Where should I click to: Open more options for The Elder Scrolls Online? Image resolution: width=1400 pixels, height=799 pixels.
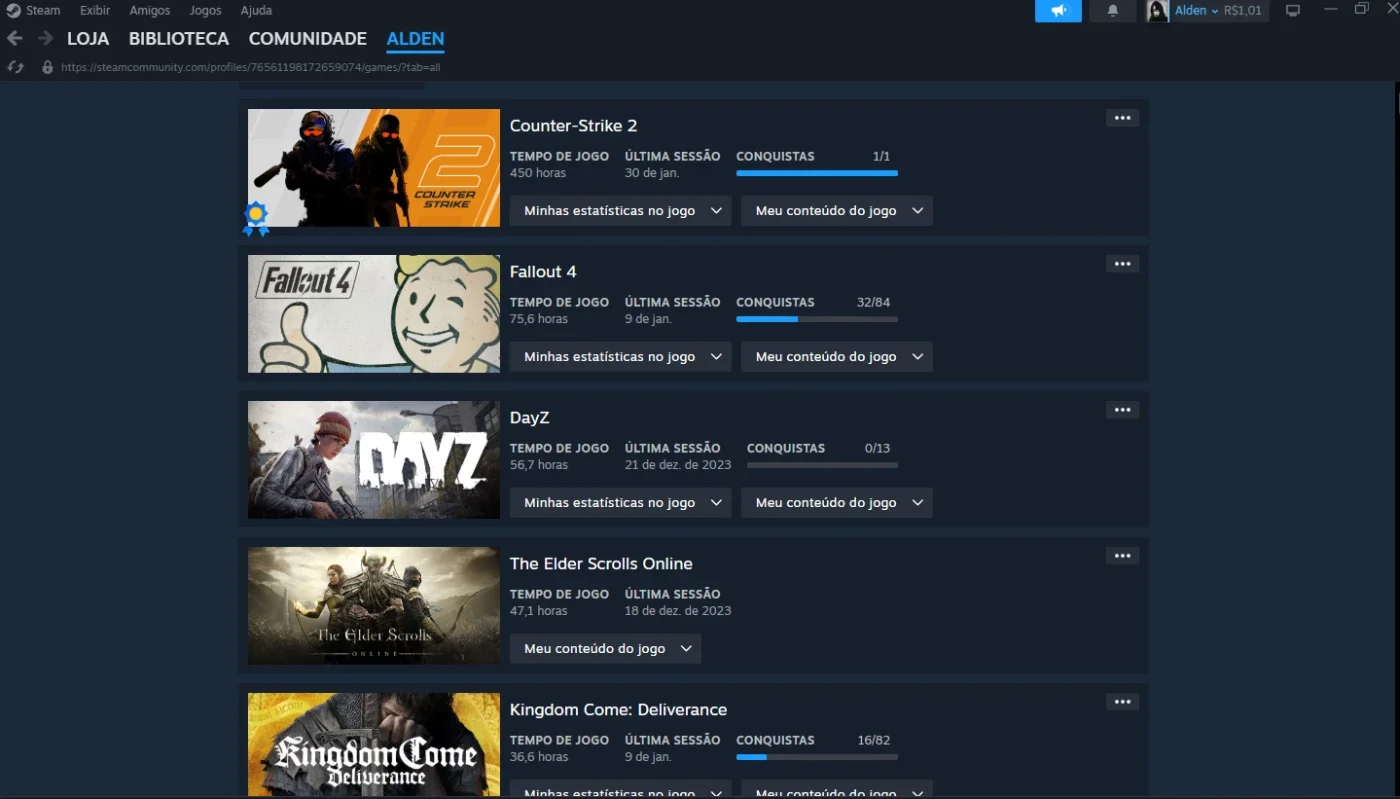pos(1122,556)
